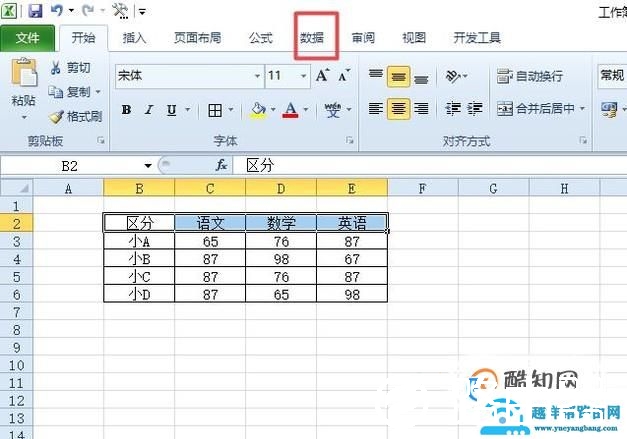Screen dimensions: 627x439
Task: Toggle Italic formatting
Action: 149,110
